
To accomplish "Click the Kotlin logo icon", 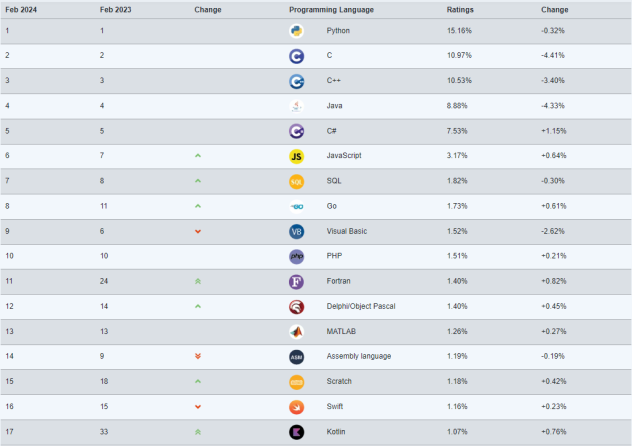I will click(x=296, y=432).
